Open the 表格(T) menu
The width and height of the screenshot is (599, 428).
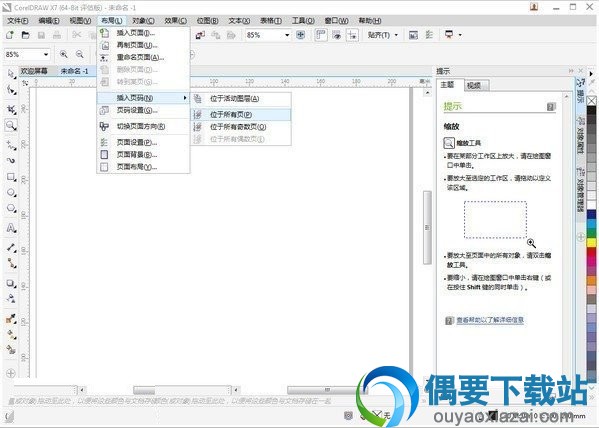tap(271, 21)
